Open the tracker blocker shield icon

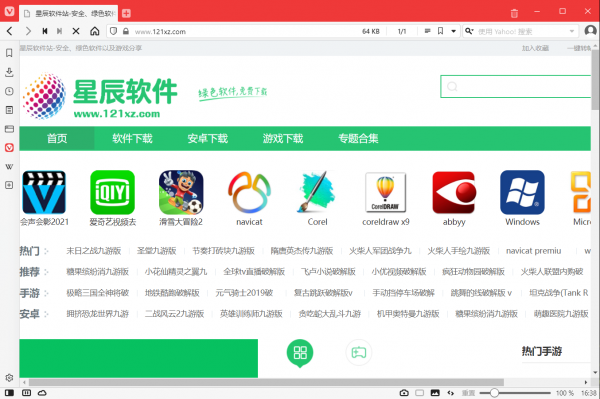pyautogui.click(x=113, y=31)
